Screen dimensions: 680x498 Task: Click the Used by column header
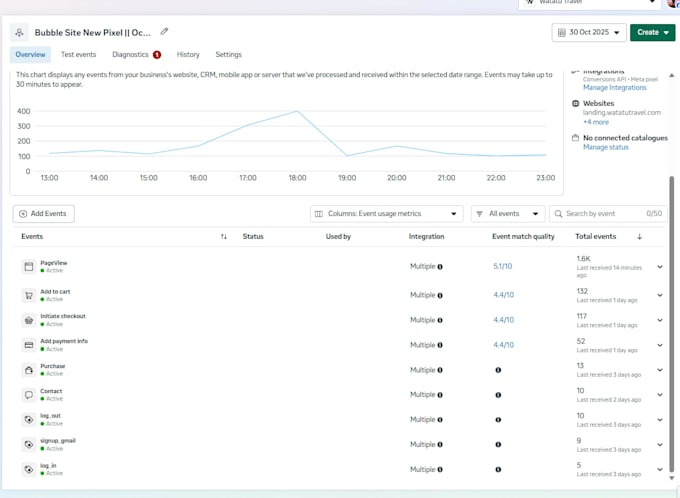(338, 236)
